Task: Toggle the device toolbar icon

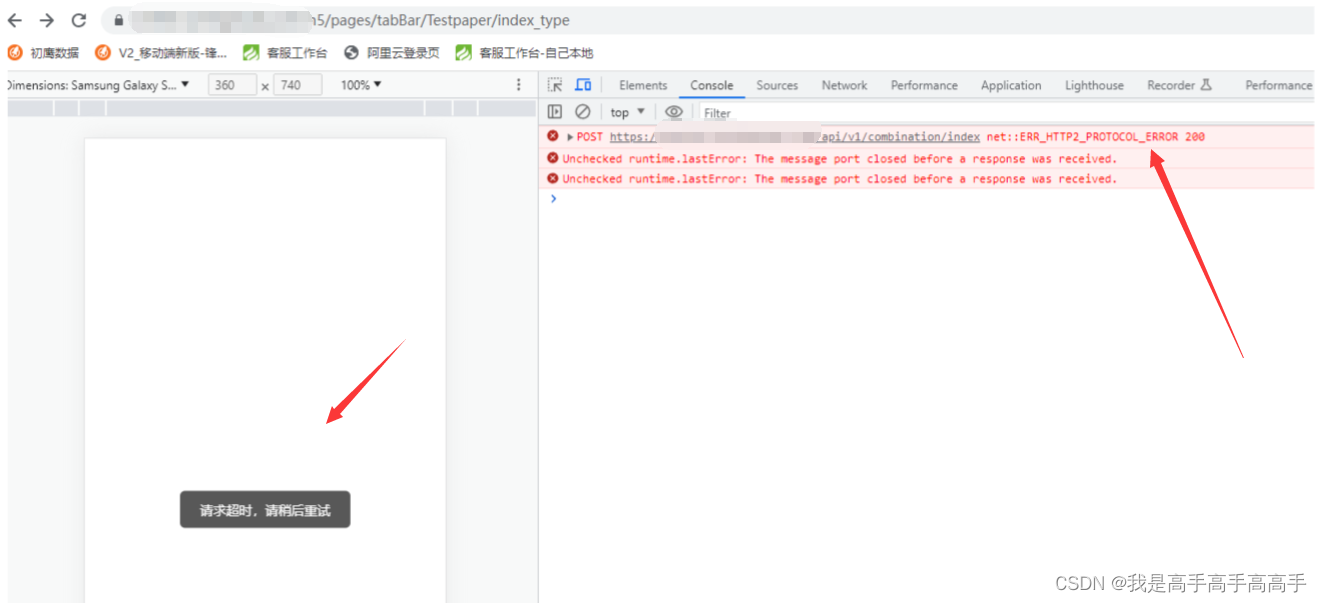Action: [583, 85]
